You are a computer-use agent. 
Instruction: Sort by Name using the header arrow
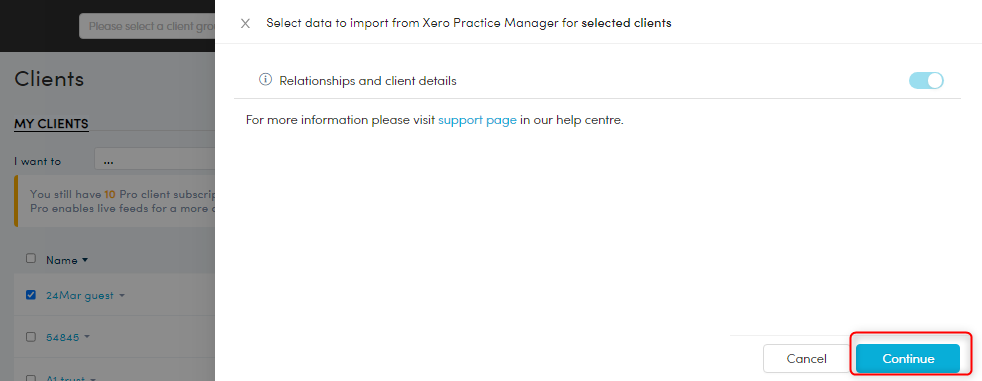[85, 260]
